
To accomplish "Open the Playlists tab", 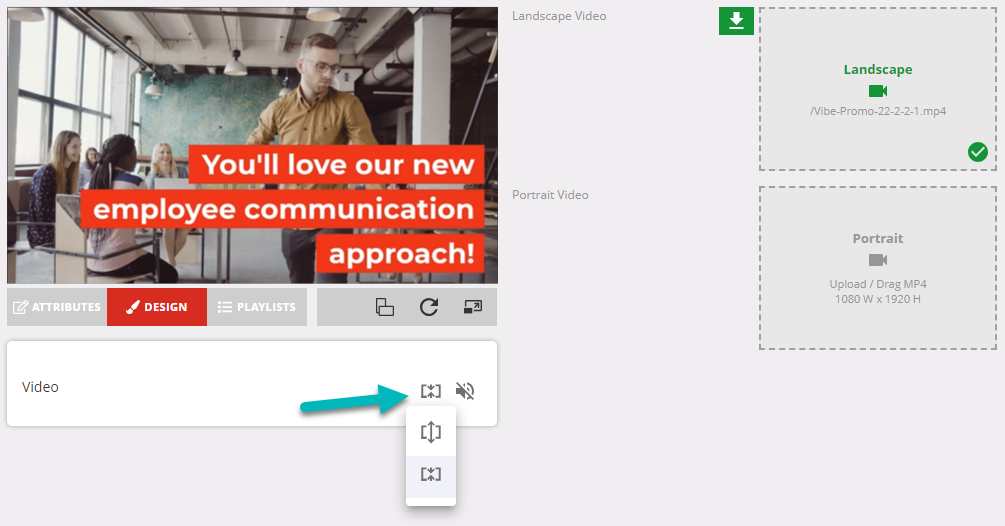I will 257,307.
